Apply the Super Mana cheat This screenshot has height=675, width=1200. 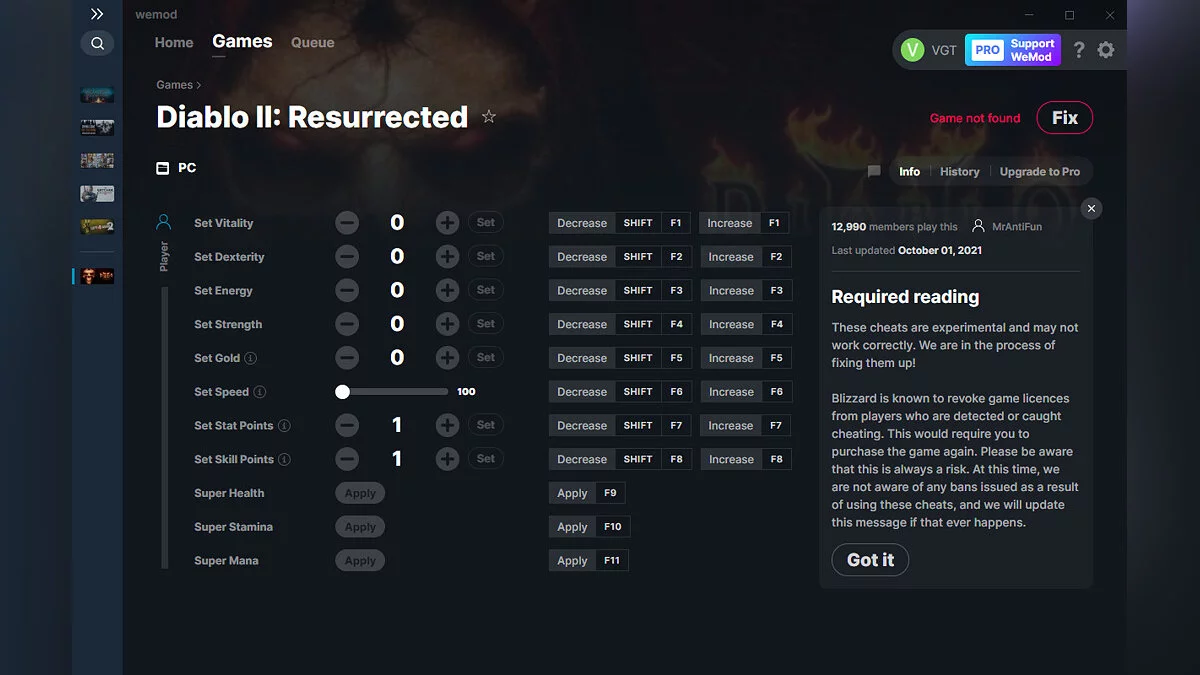click(359, 560)
